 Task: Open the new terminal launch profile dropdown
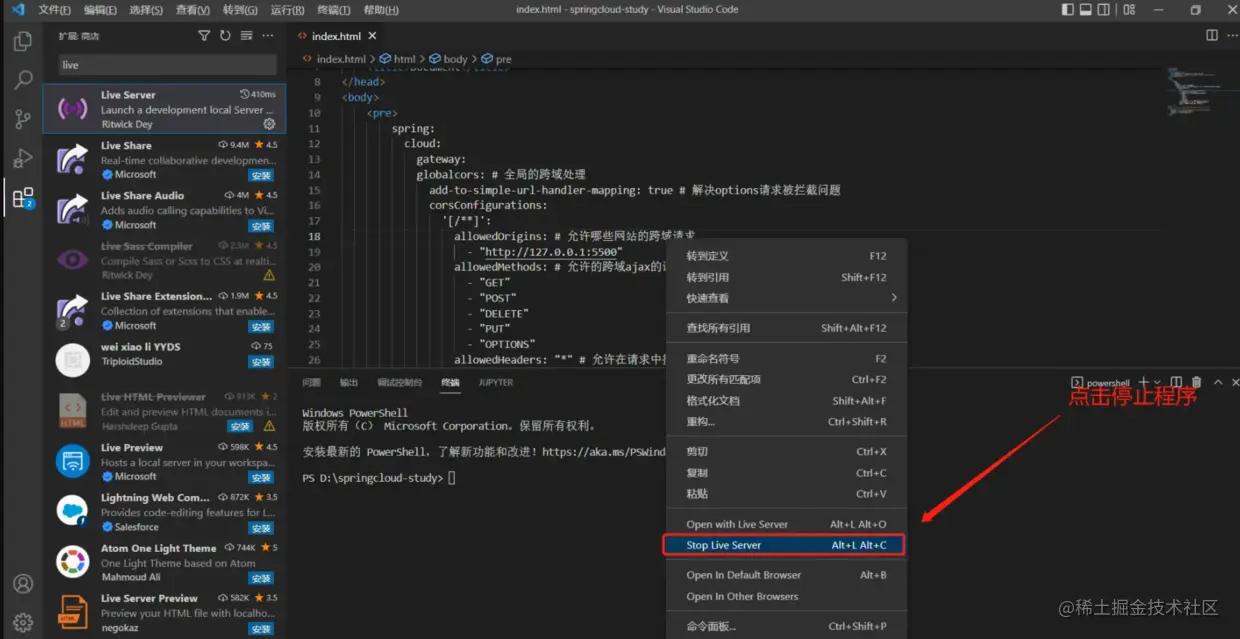1158,382
